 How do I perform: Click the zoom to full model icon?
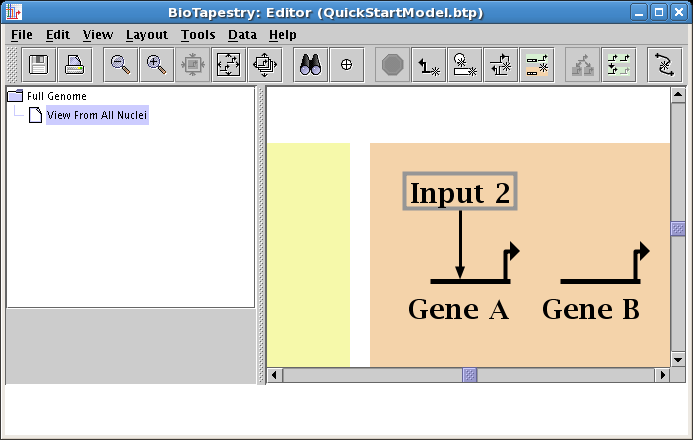pos(228,64)
